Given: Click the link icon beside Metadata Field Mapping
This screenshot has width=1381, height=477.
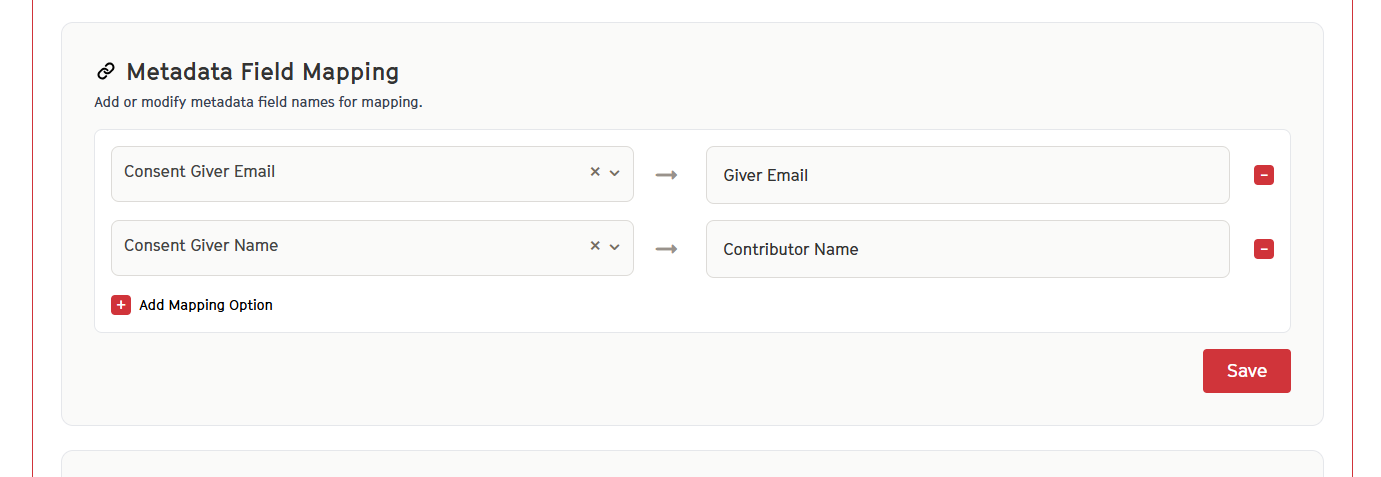Looking at the screenshot, I should coord(105,72).
